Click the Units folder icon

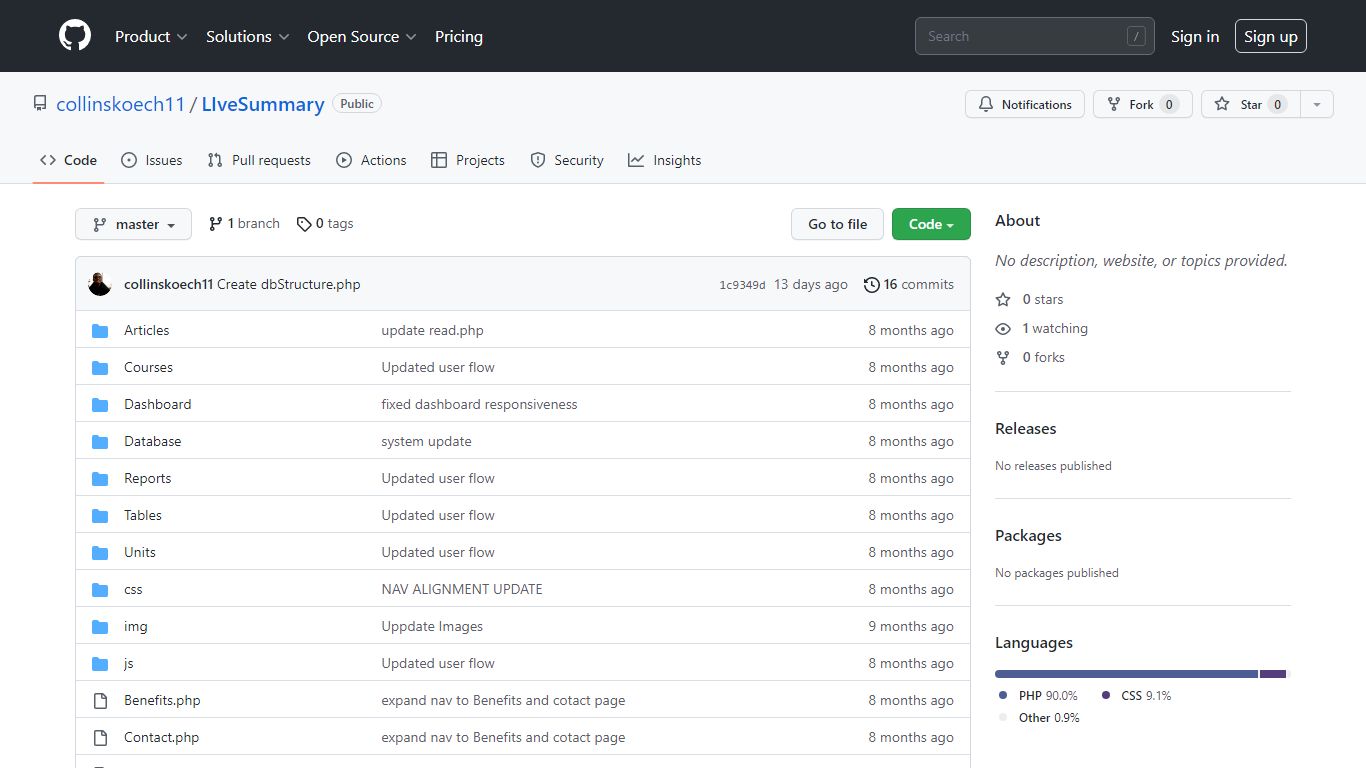point(100,552)
